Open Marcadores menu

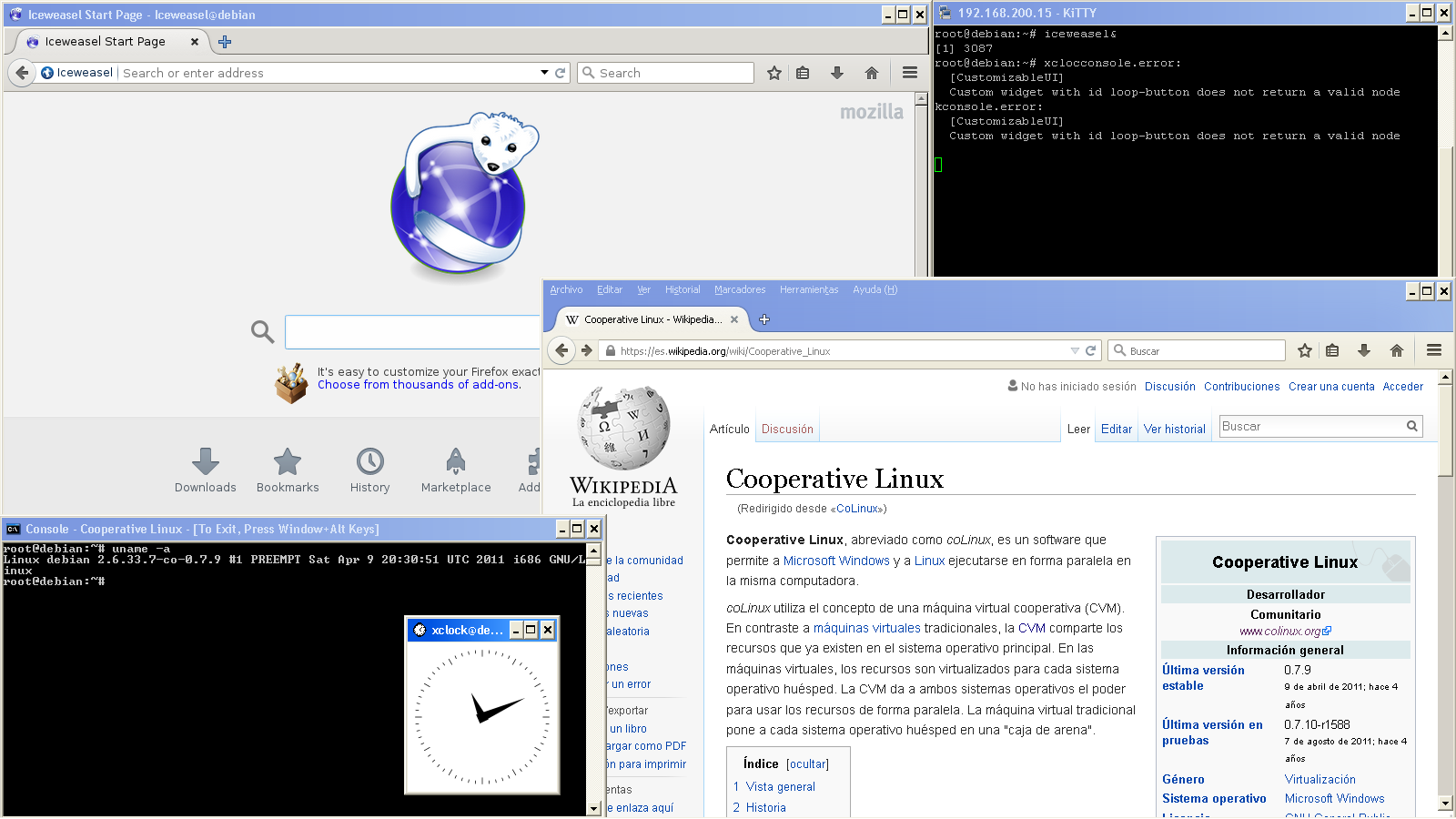point(740,290)
